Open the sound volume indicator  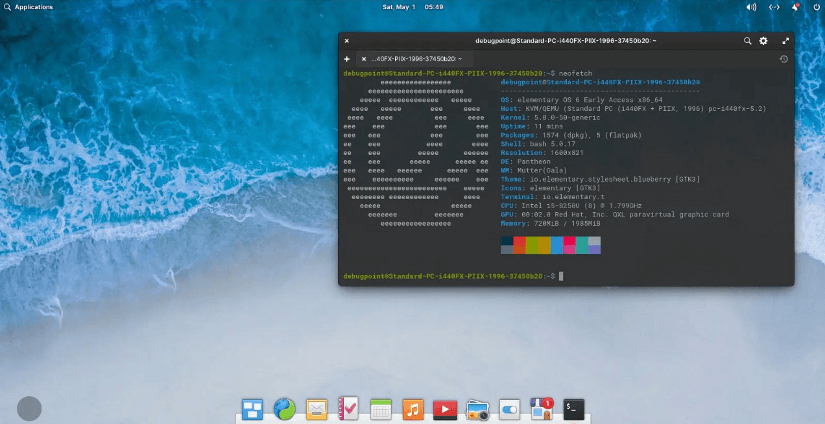[751, 7]
